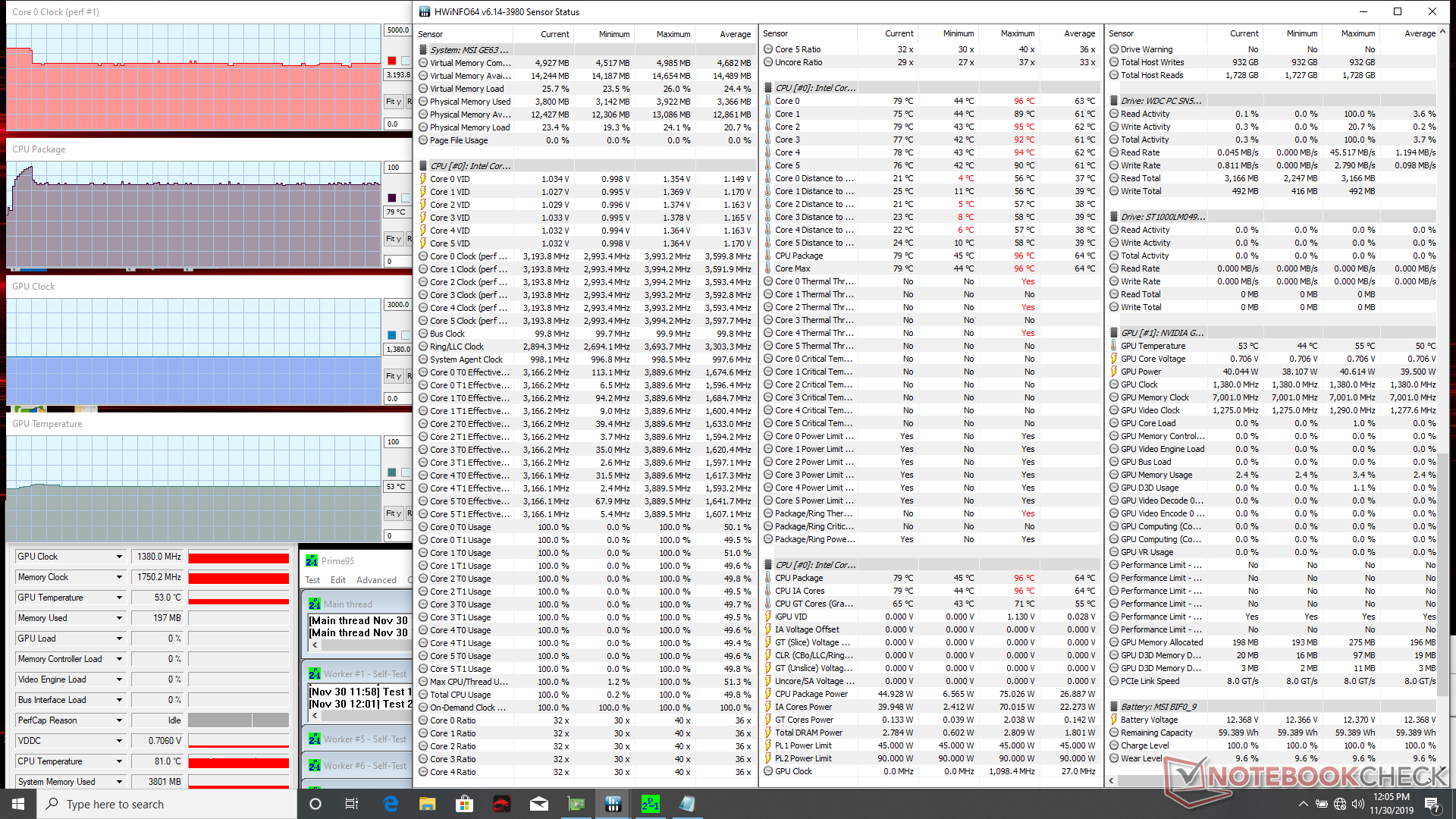The height and width of the screenshot is (819, 1456).
Task: Click the Drive: ST1000LM049 group icon
Action: (x=1114, y=217)
